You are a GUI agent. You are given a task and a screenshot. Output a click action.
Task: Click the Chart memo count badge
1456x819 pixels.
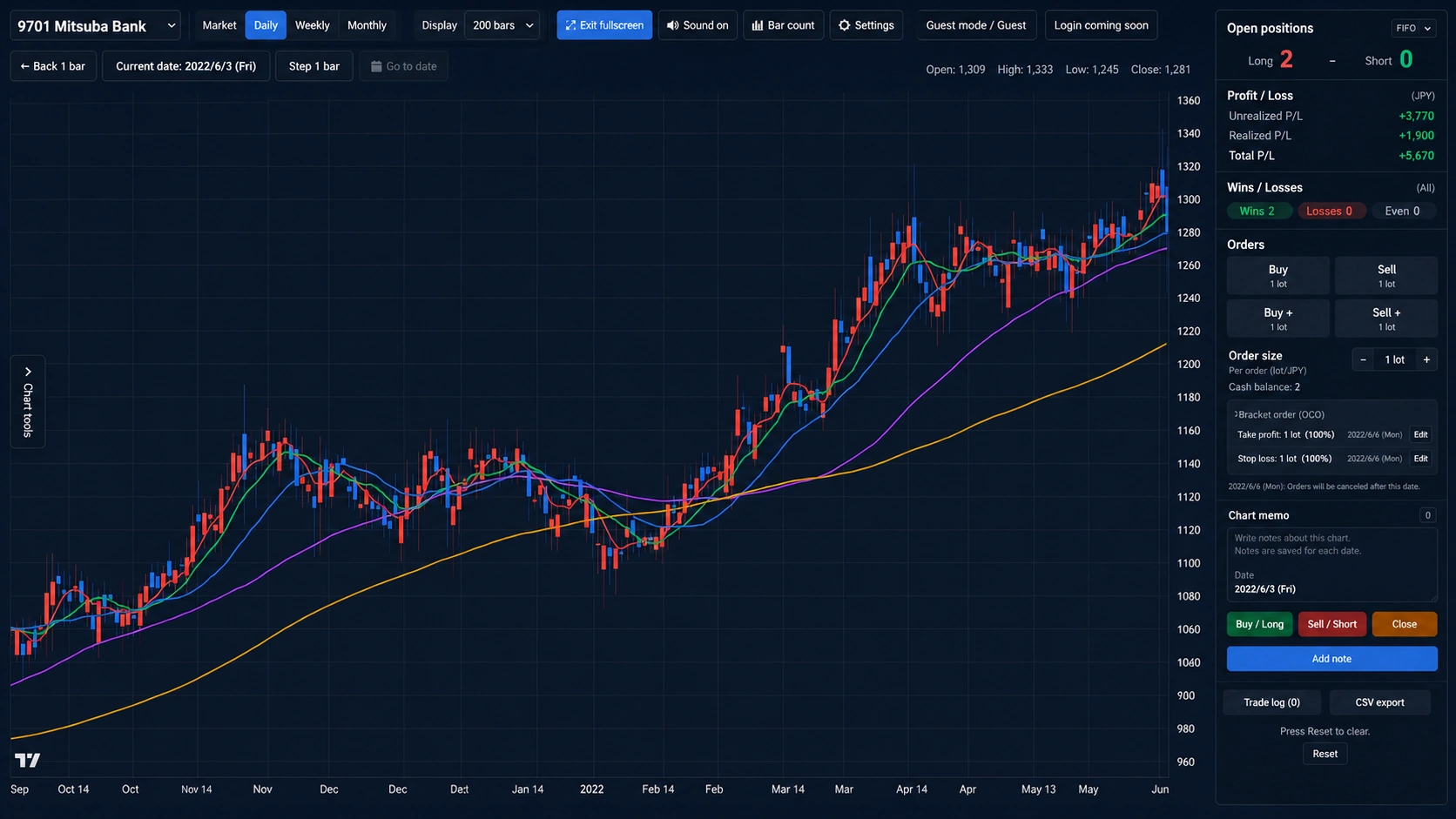tap(1427, 515)
